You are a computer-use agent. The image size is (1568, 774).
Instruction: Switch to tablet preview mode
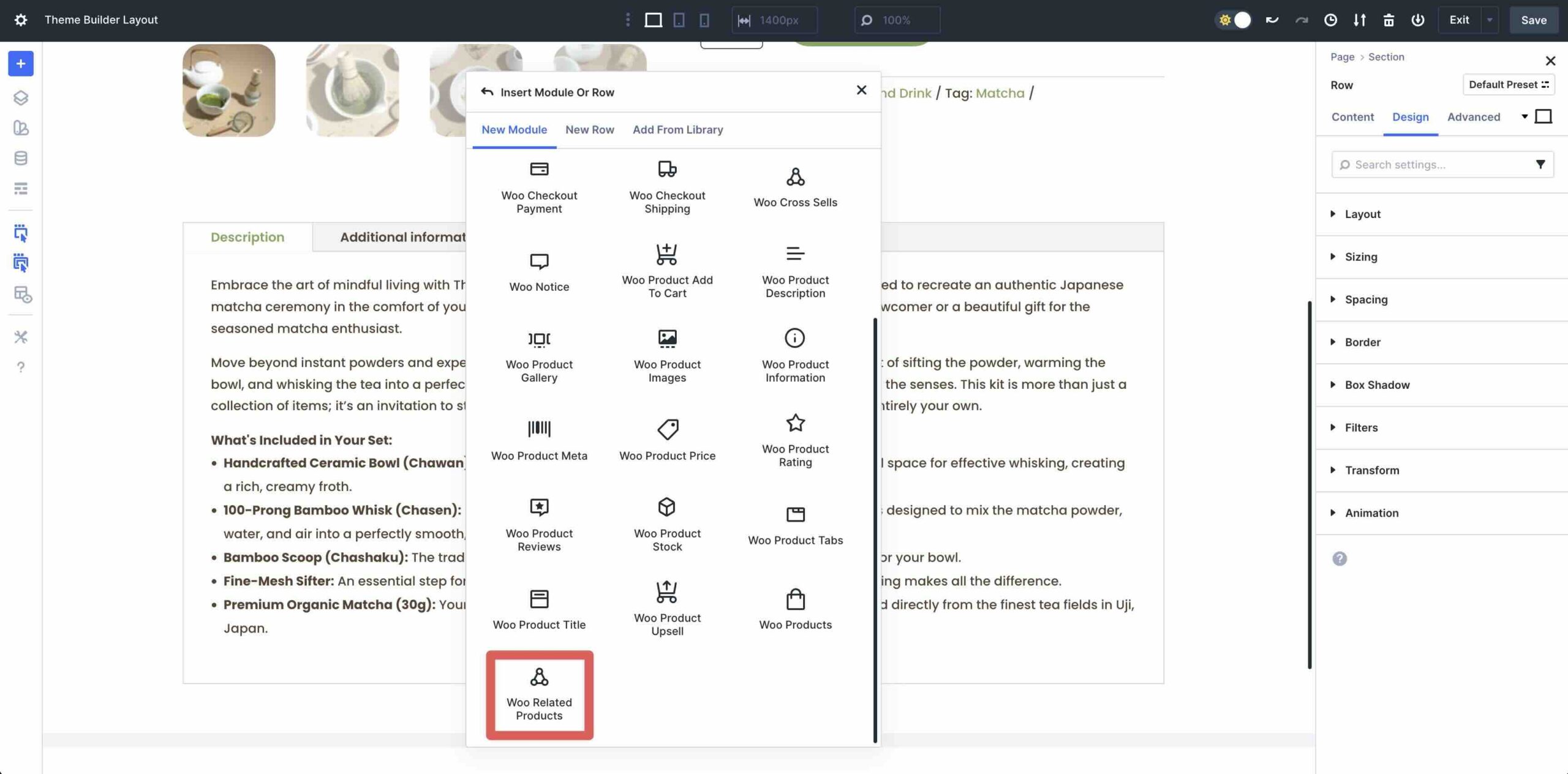[x=679, y=20]
